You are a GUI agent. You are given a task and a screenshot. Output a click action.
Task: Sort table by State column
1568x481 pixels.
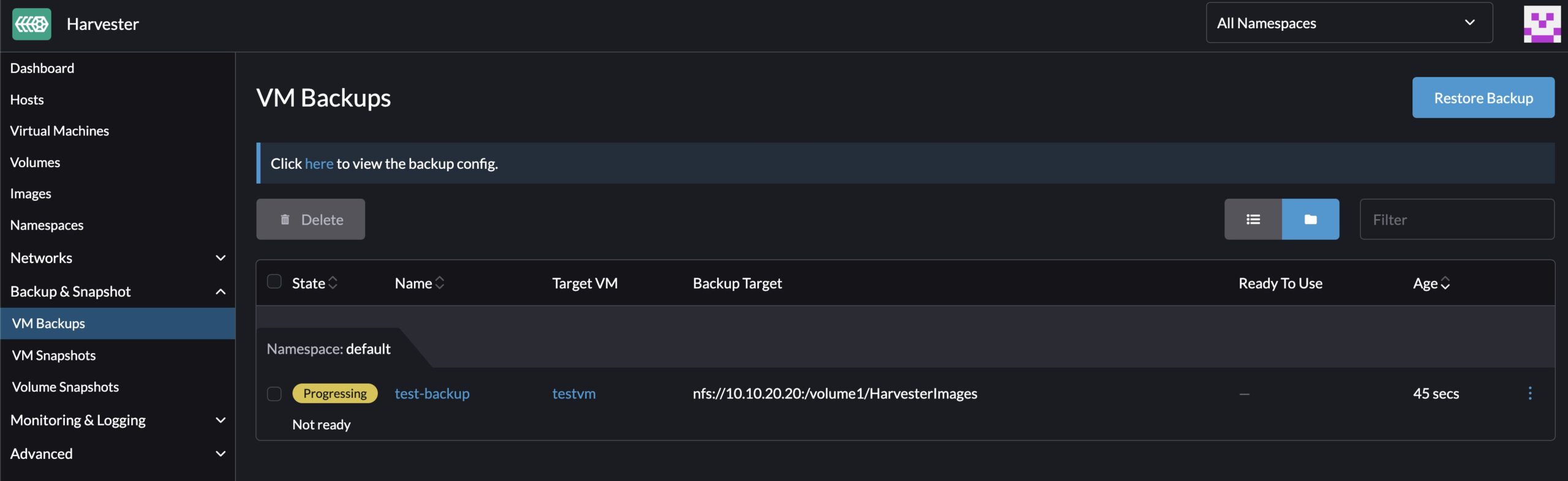coord(314,283)
